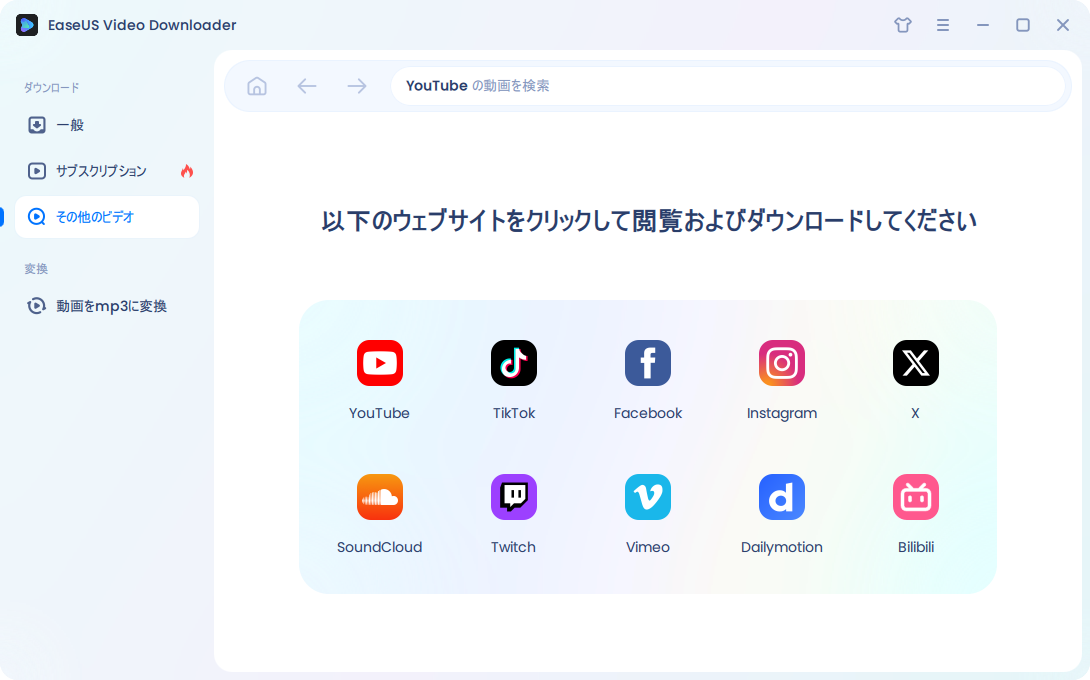
Task: Click the YouTube video search field
Action: point(728,86)
